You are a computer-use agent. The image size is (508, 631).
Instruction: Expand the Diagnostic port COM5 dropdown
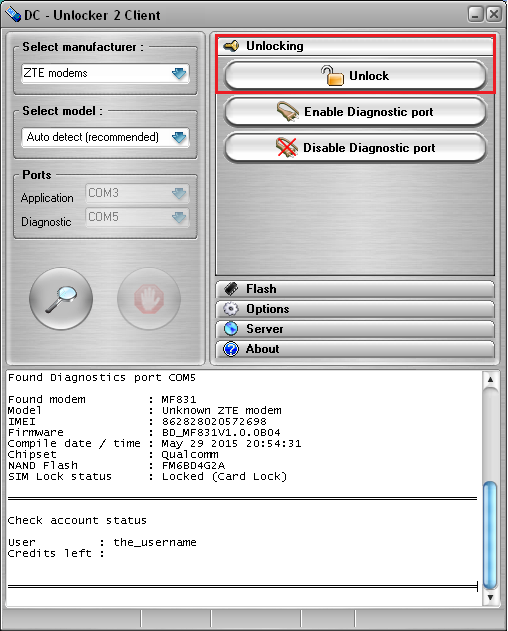[137, 217]
